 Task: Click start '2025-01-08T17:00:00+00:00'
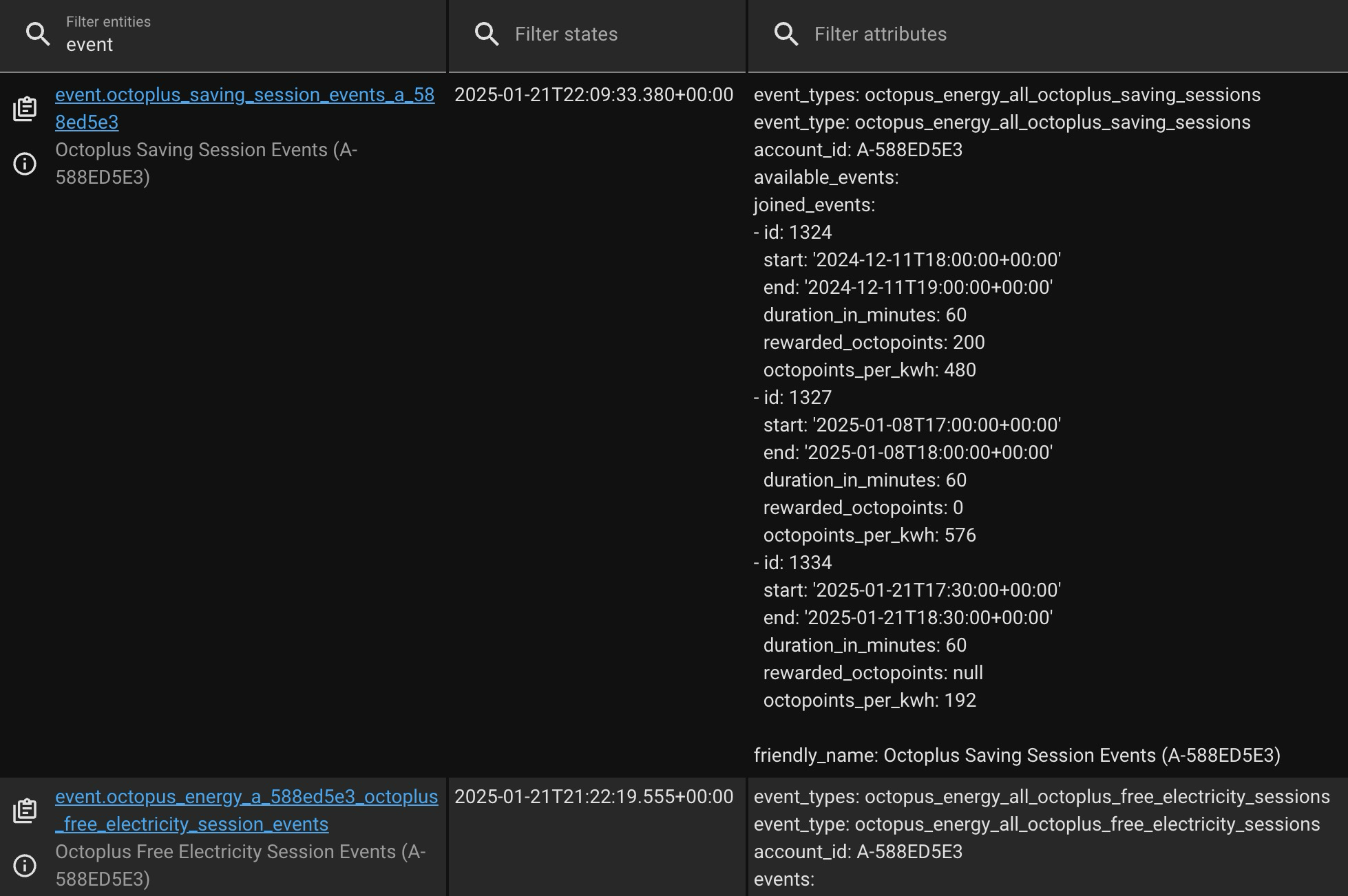pyautogui.click(x=912, y=425)
